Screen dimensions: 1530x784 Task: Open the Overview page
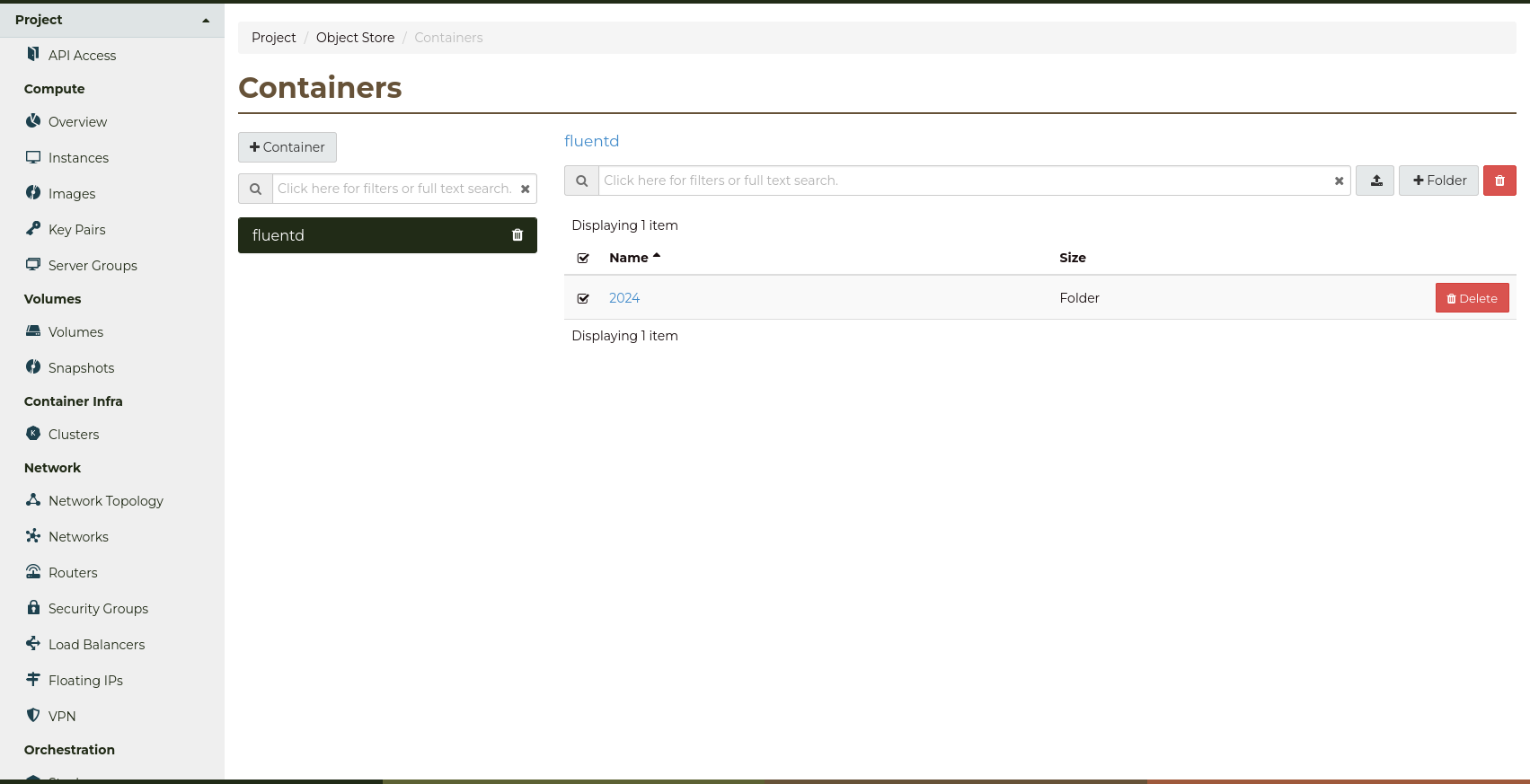pos(77,122)
